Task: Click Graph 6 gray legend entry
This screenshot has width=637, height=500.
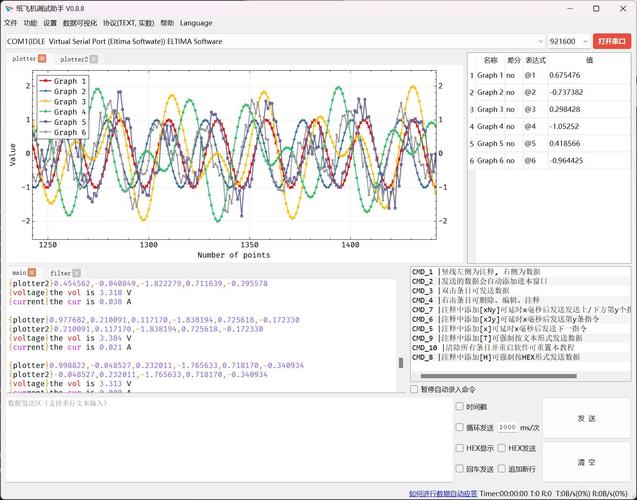Action: [63, 132]
